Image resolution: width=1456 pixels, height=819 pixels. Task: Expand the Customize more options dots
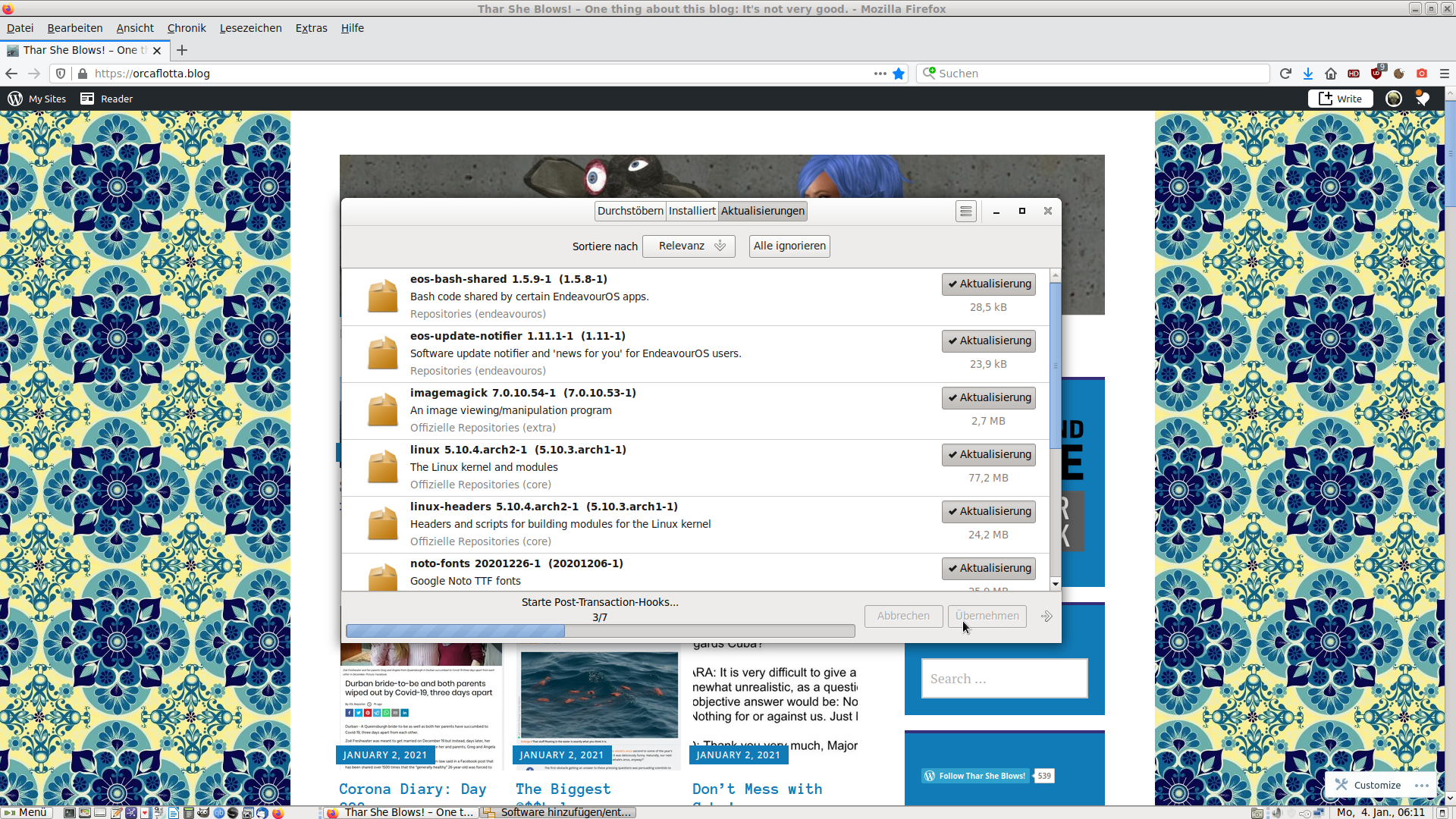(1422, 786)
